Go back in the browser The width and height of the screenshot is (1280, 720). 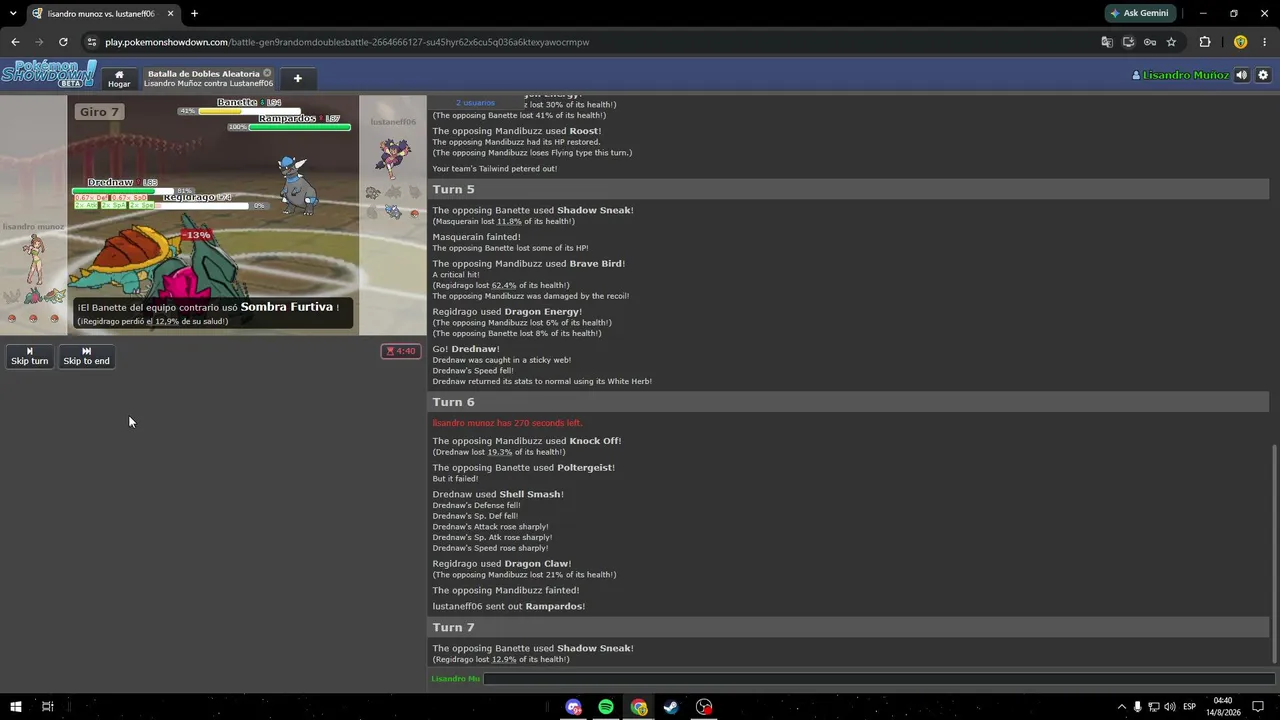click(15, 42)
